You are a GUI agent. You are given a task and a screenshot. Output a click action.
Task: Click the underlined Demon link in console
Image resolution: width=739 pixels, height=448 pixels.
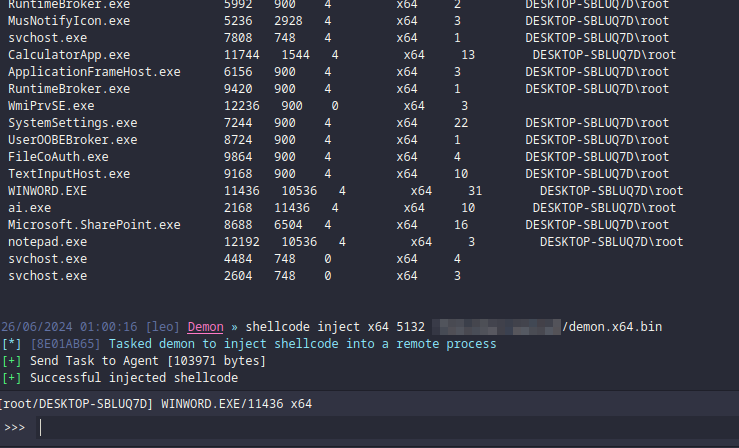pyautogui.click(x=205, y=327)
